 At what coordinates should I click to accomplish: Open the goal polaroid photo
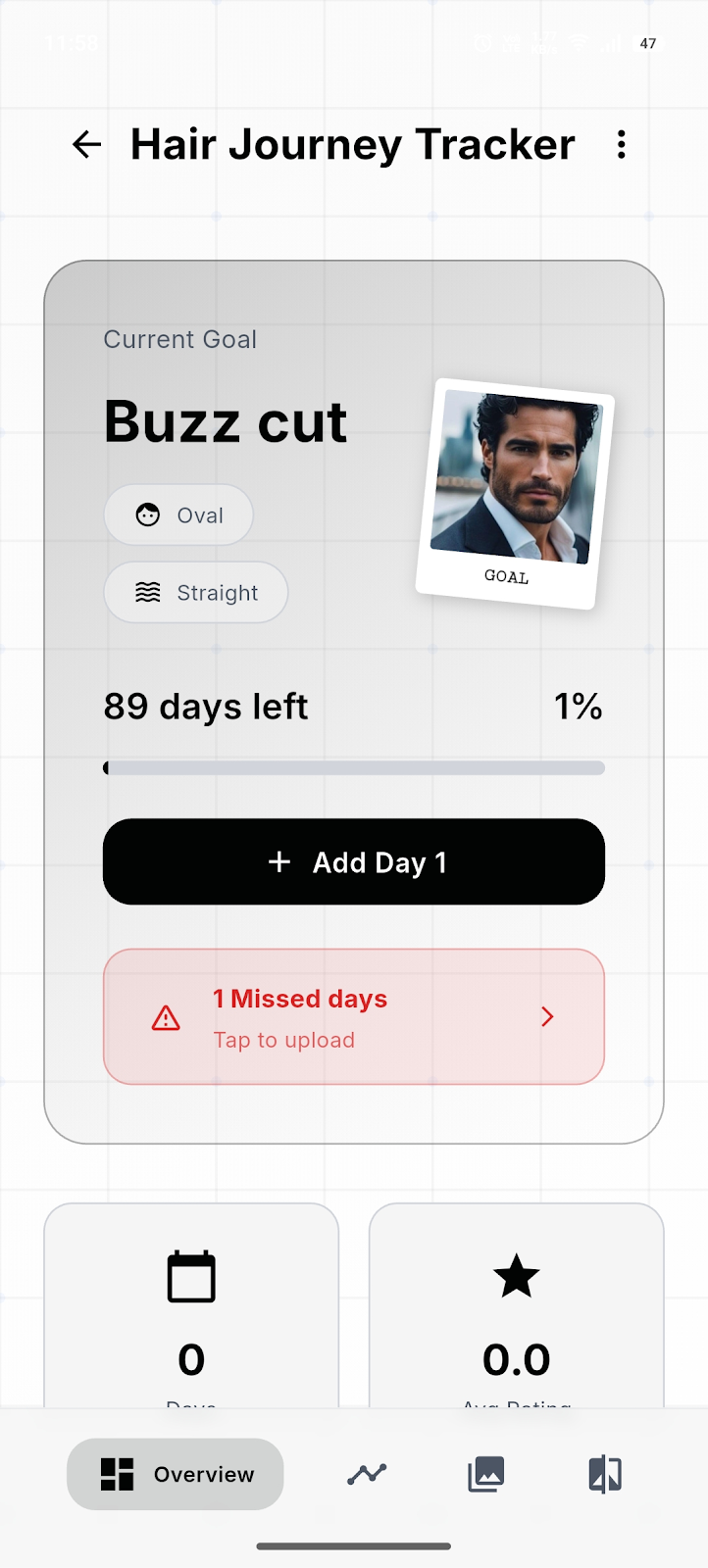pos(514,493)
